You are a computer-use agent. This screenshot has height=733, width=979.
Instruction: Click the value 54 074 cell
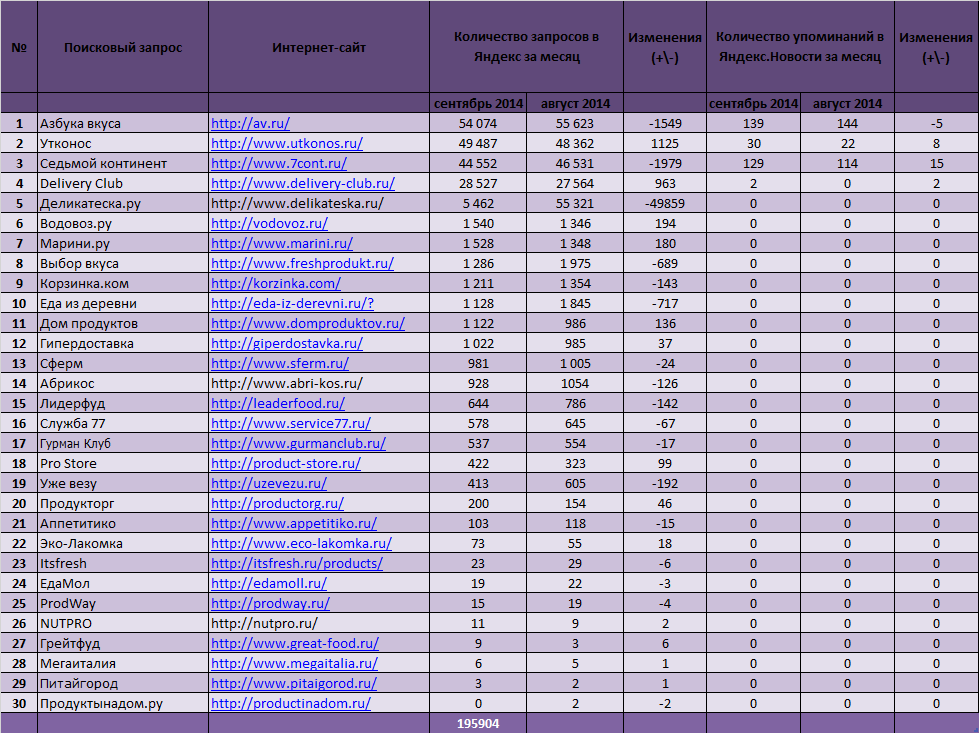(x=478, y=124)
